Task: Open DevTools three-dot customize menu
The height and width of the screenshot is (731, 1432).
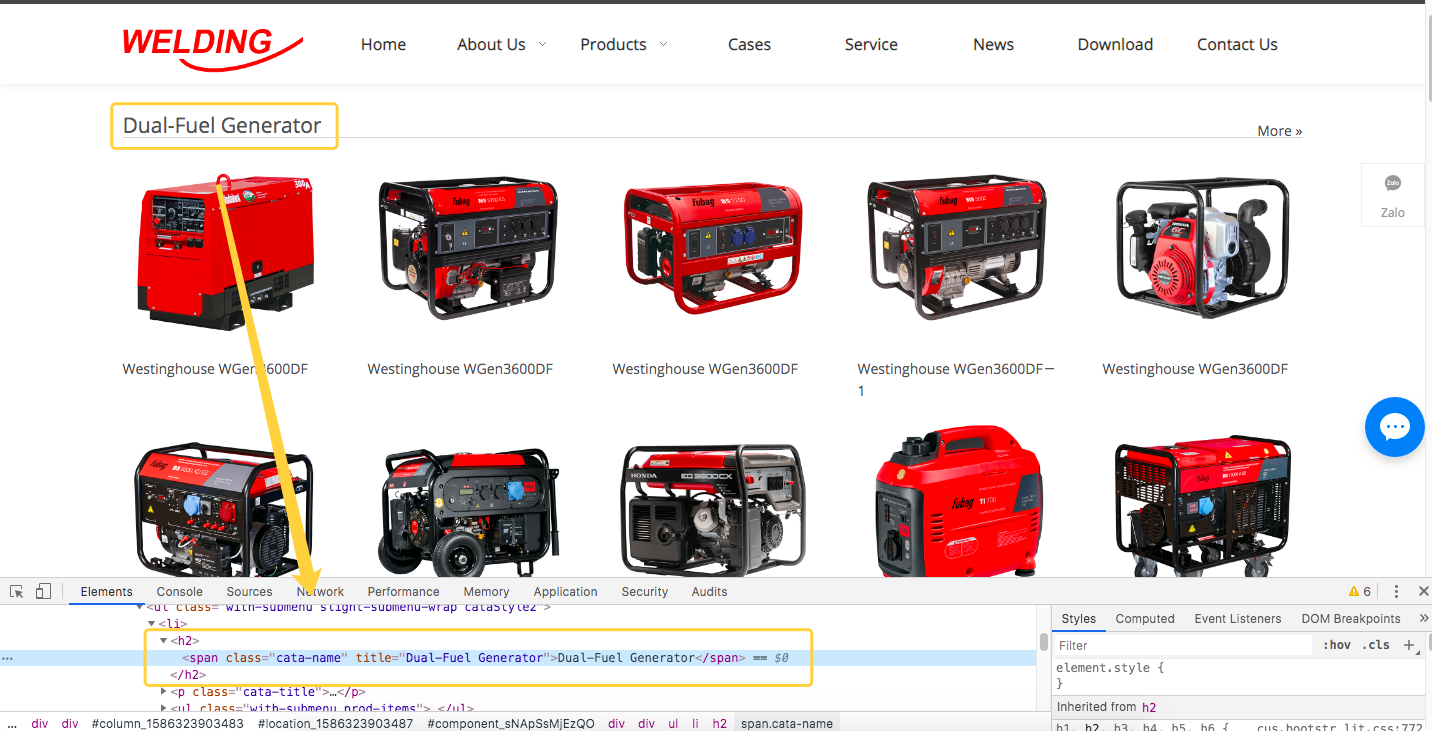Action: (x=1396, y=591)
